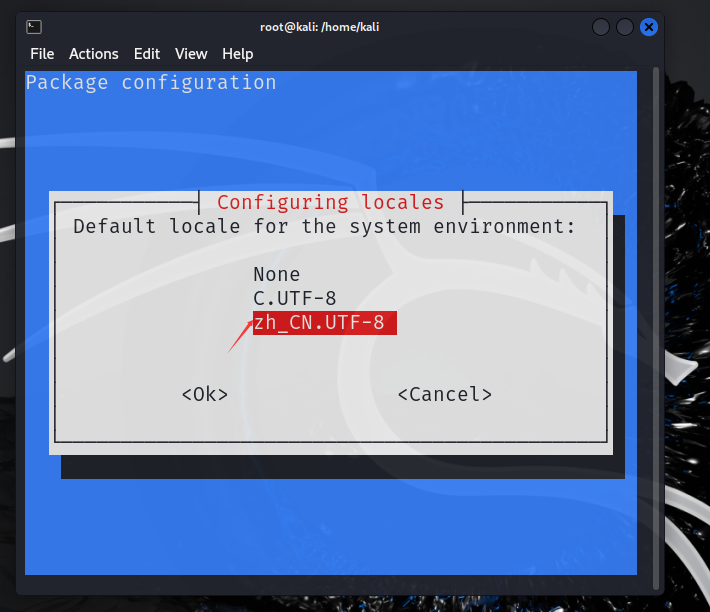Select the zh_CN.UTF-8 locale option
710x612 pixels.
pyautogui.click(x=325, y=323)
